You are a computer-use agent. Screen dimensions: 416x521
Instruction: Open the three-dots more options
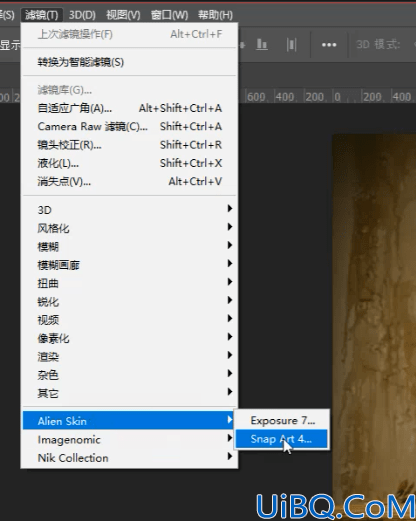(329, 45)
